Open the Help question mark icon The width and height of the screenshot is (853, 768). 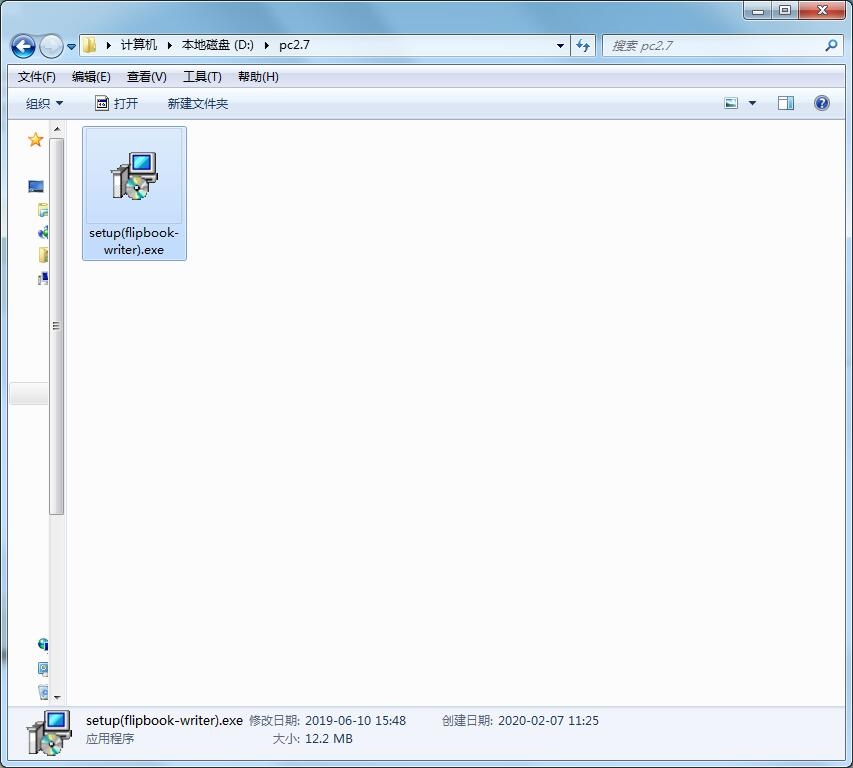pyautogui.click(x=821, y=103)
